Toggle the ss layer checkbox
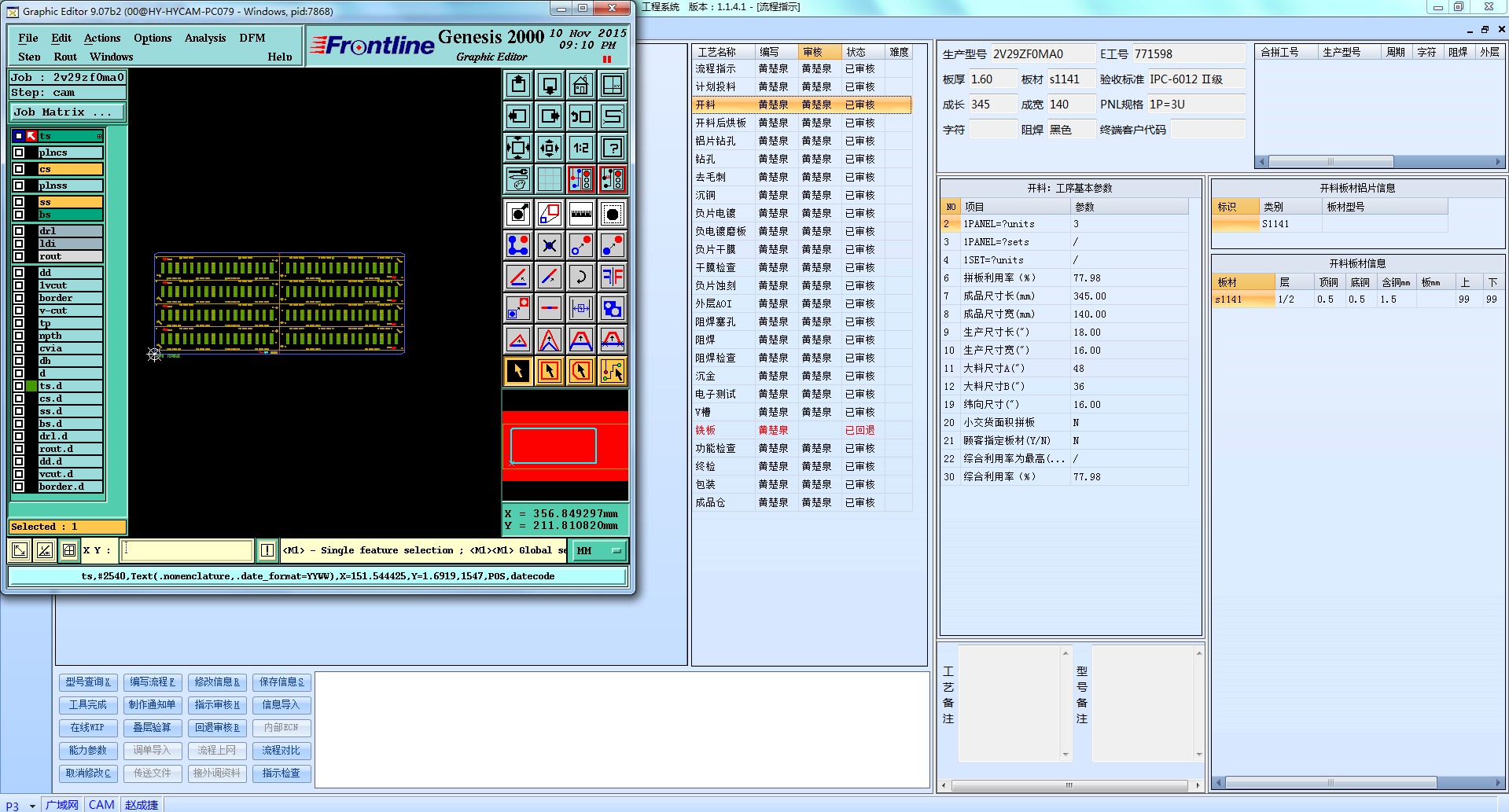The height and width of the screenshot is (812, 1509). (x=20, y=202)
